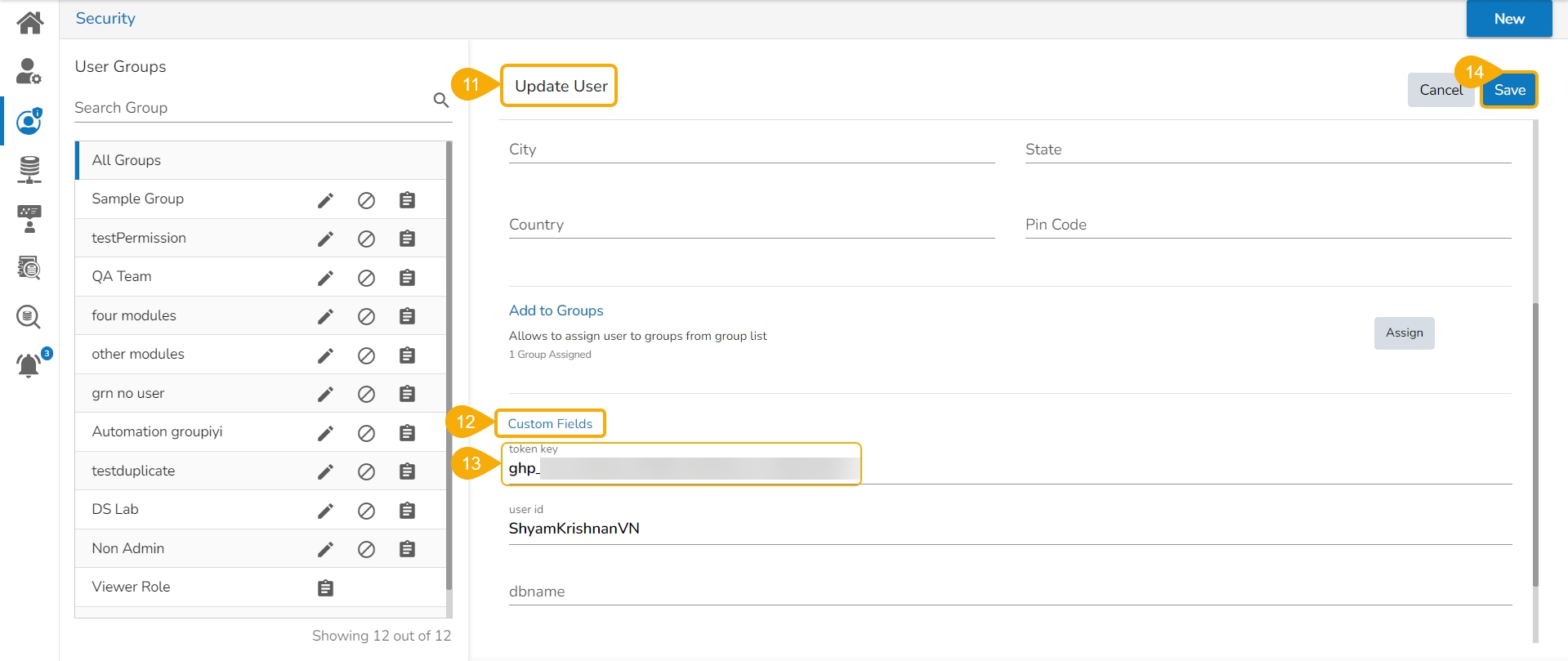Screen dimensions: 1568x661
Task: Open clipboard details for testPermission group
Action: [x=407, y=239]
